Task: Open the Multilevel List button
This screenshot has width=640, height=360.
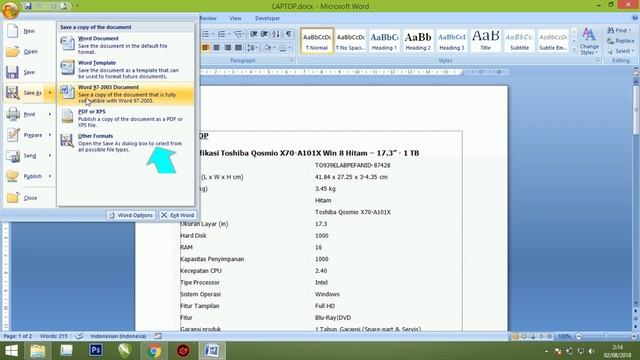Action: pos(239,34)
